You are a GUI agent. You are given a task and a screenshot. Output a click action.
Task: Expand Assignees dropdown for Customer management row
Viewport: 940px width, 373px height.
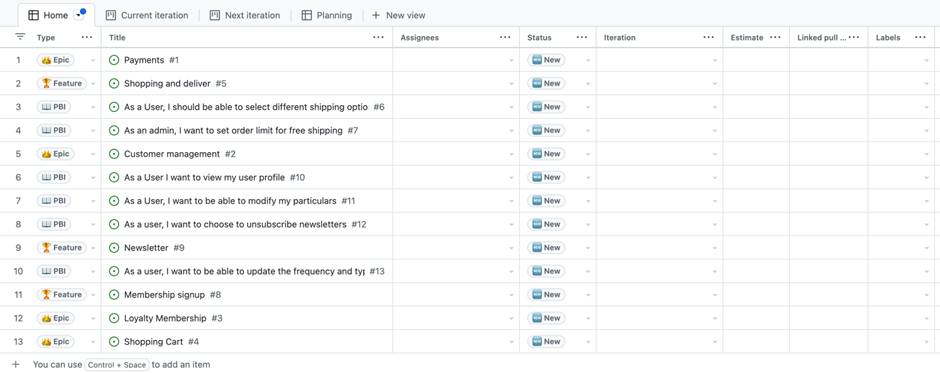point(511,155)
